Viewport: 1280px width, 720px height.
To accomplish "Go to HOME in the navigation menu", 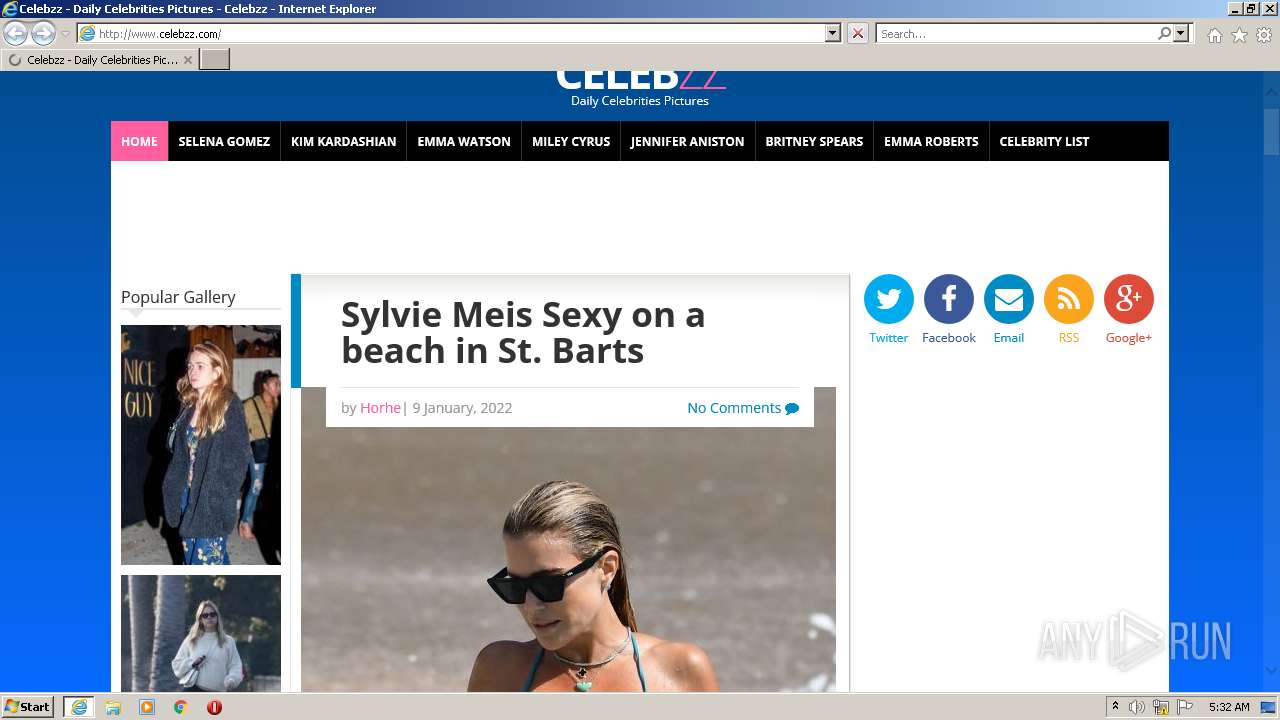I will [139, 141].
